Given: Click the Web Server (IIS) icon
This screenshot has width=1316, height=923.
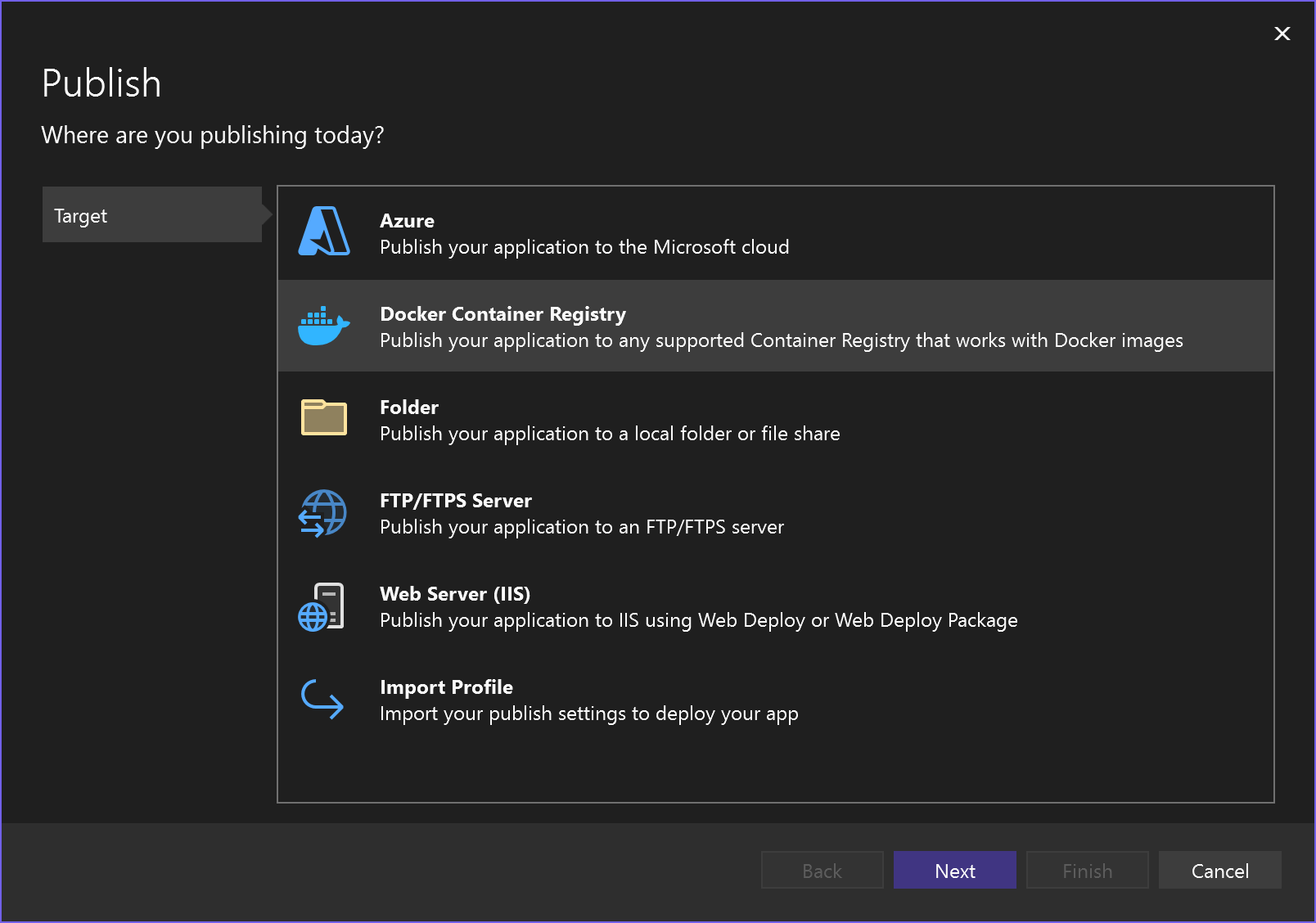Looking at the screenshot, I should [322, 606].
